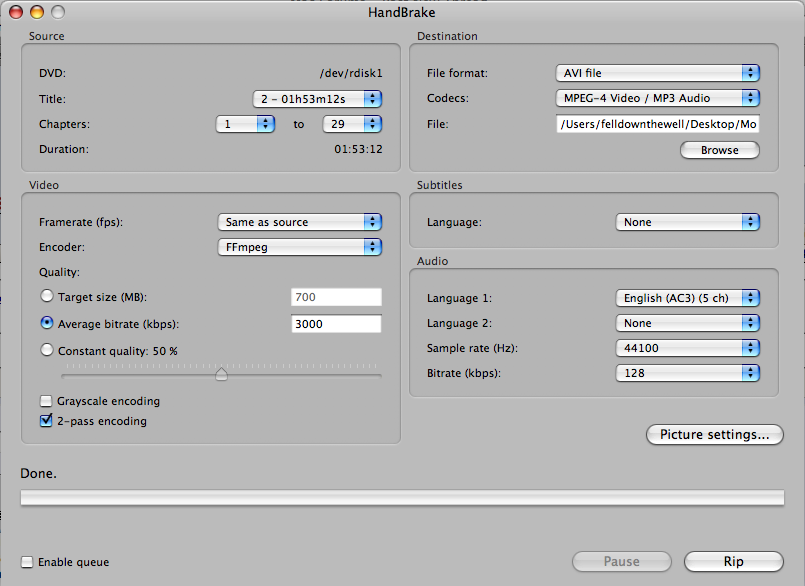The width and height of the screenshot is (805, 586).
Task: Click the constant quality slider thumb
Action: click(x=221, y=374)
